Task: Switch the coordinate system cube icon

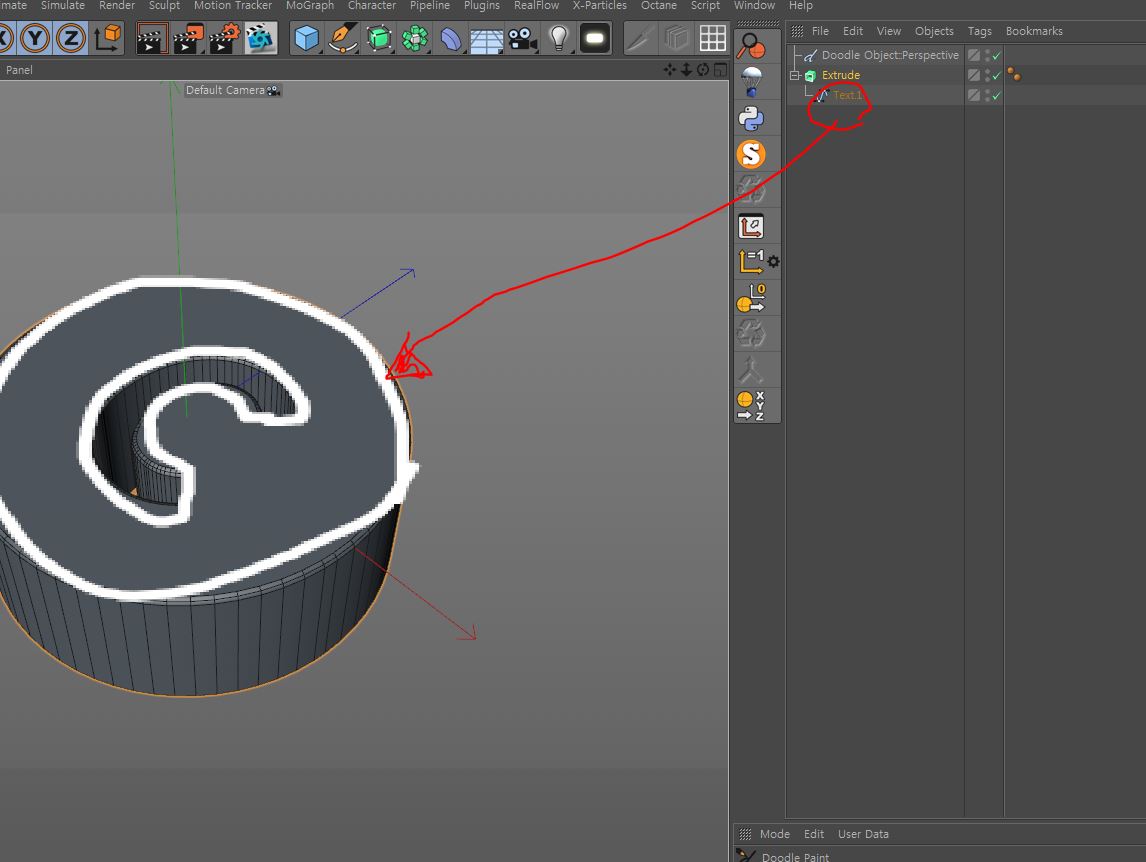Action: 107,38
